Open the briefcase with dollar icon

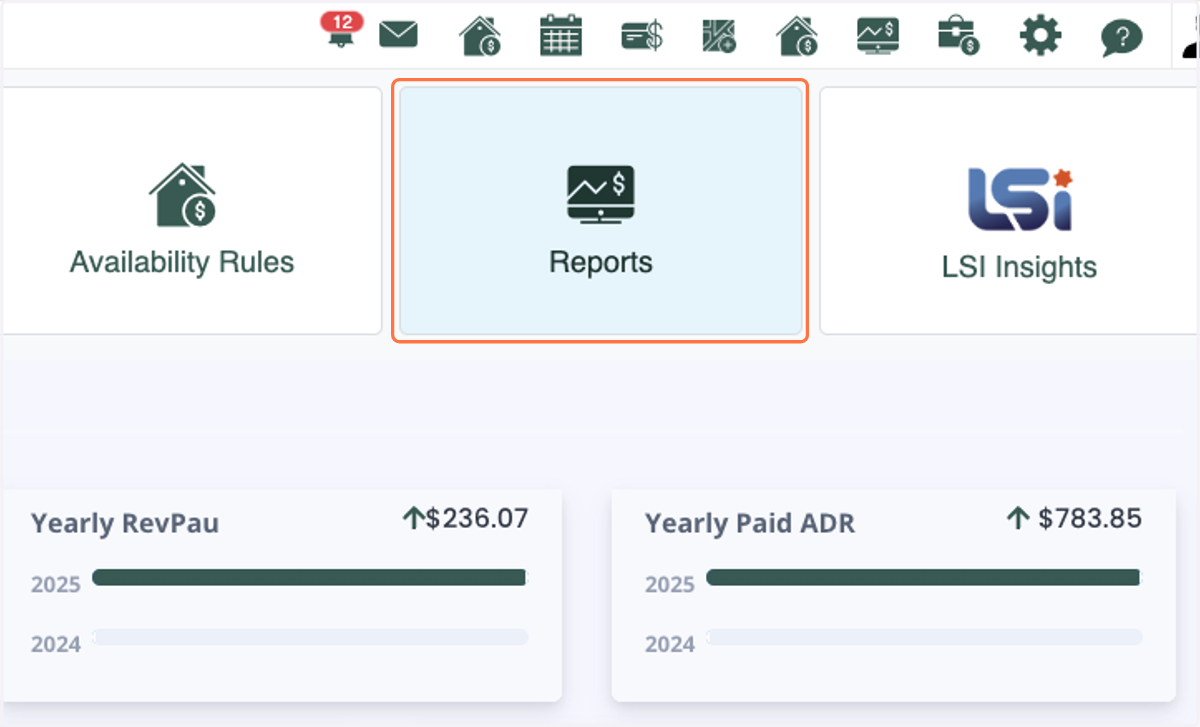(x=958, y=36)
